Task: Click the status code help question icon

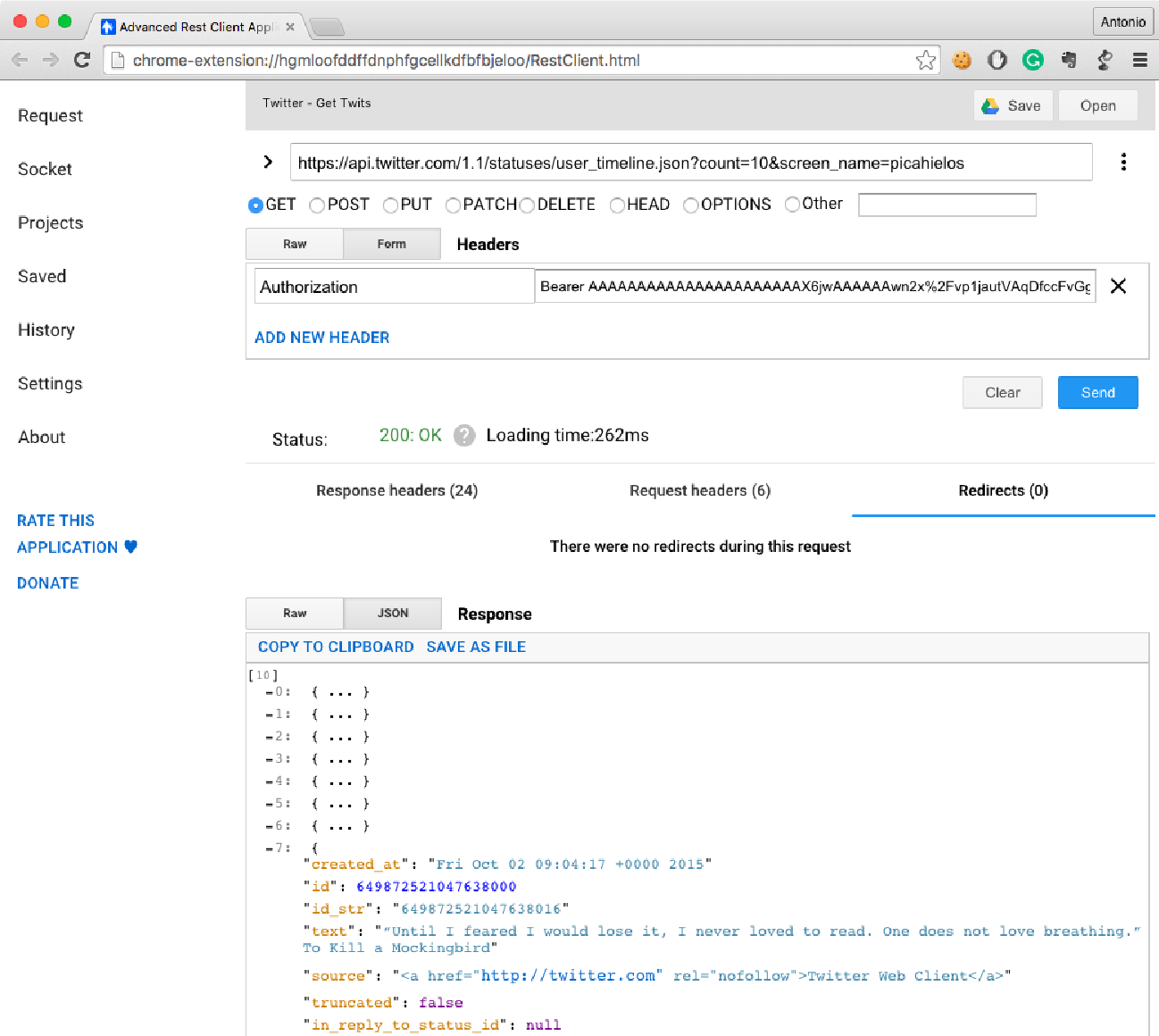Action: 464,435
